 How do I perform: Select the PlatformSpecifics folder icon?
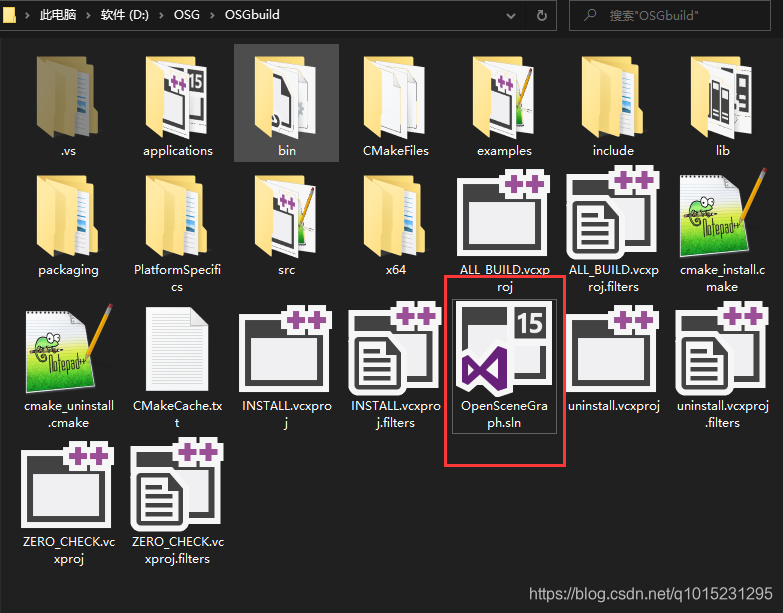pos(177,216)
